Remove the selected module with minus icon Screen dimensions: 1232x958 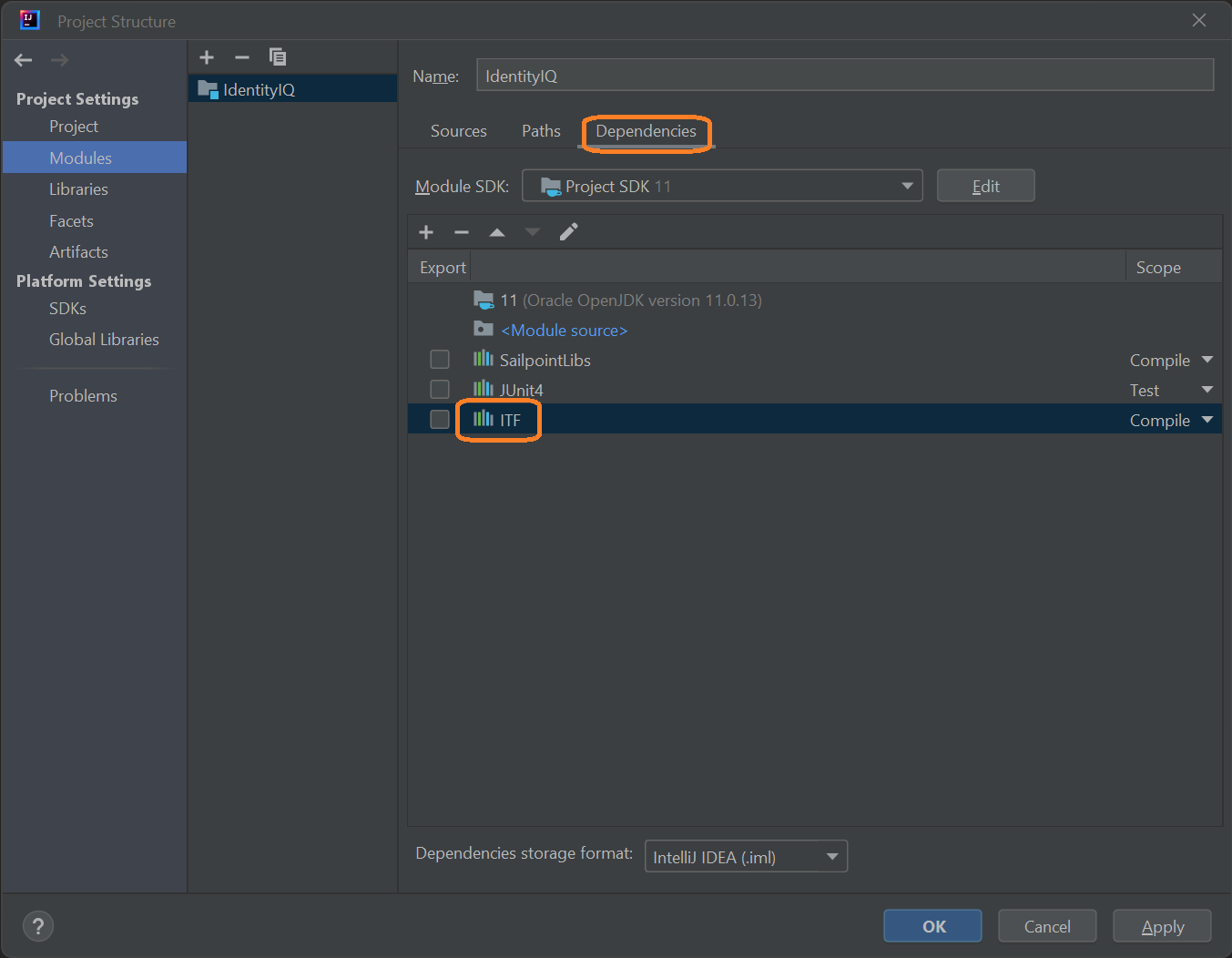[241, 57]
